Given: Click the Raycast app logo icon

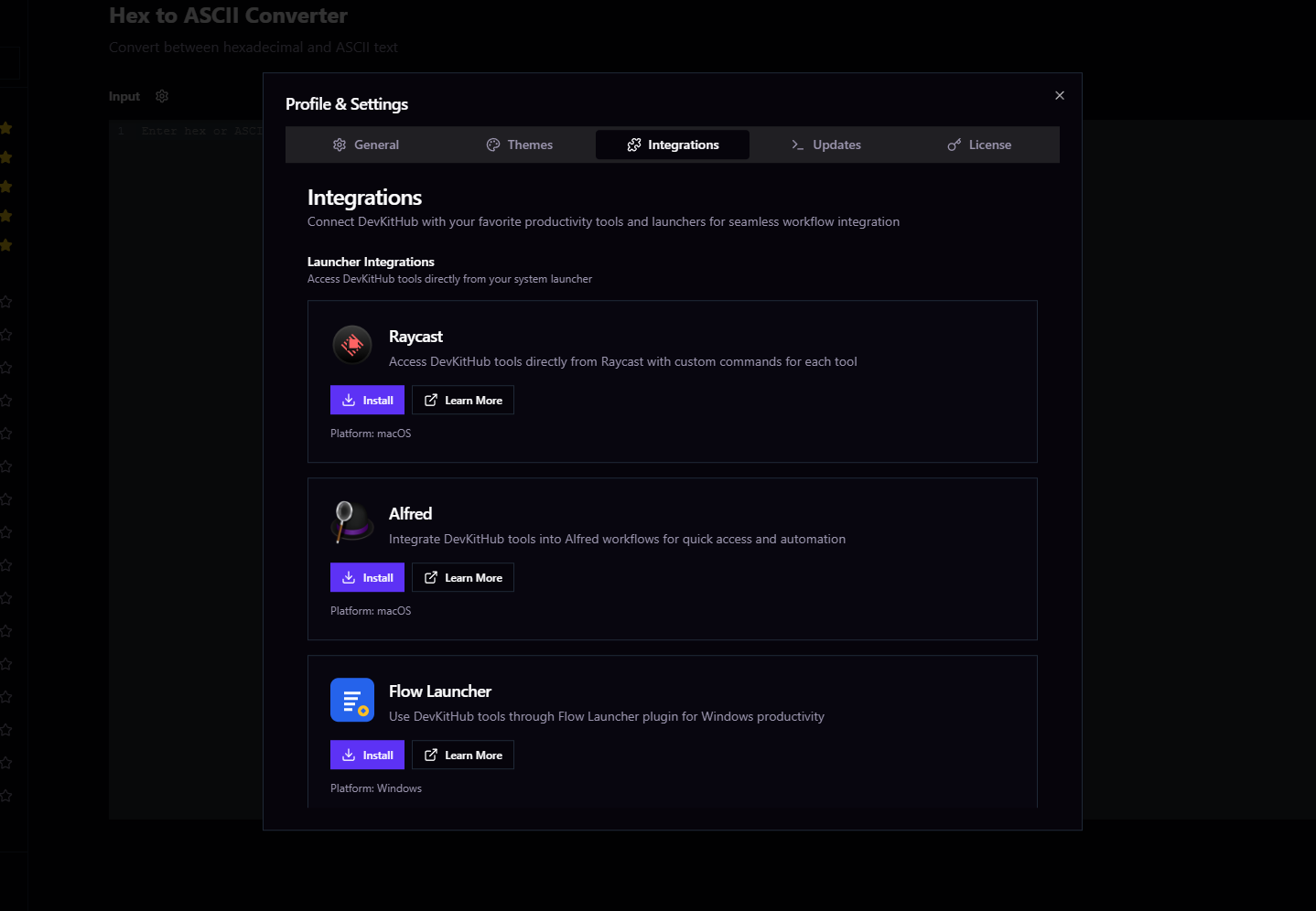Looking at the screenshot, I should point(352,345).
